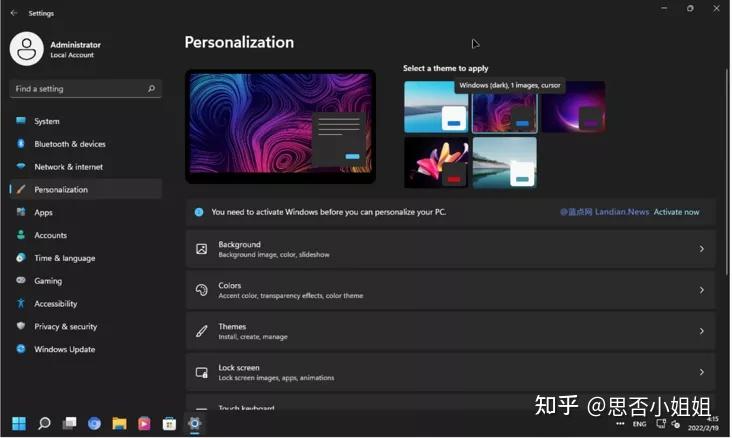This screenshot has height=438, width=732.
Task: Open Task View from taskbar
Action: point(70,423)
